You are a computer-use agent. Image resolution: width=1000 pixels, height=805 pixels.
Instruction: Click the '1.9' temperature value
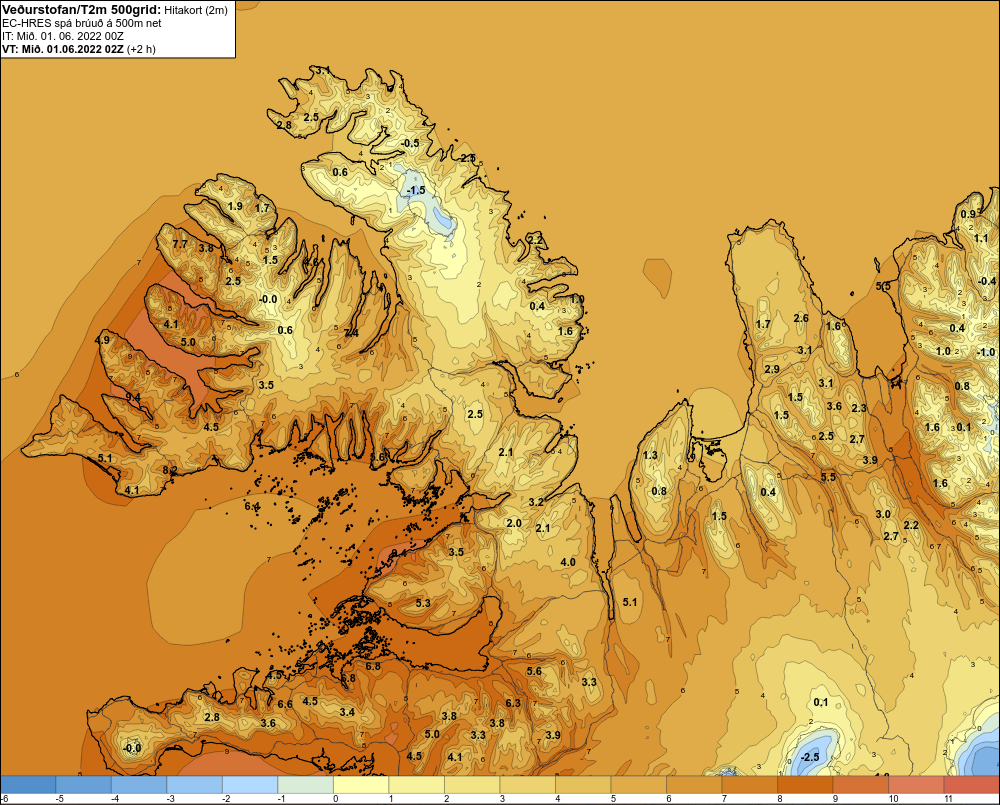[235, 206]
